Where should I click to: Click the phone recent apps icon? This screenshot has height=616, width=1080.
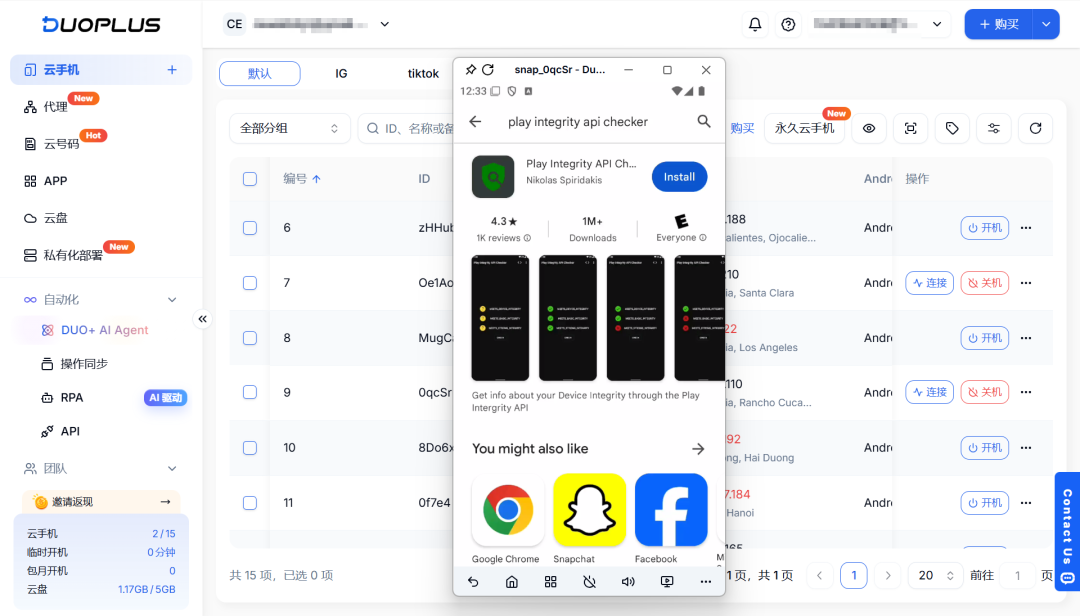pyautogui.click(x=550, y=582)
